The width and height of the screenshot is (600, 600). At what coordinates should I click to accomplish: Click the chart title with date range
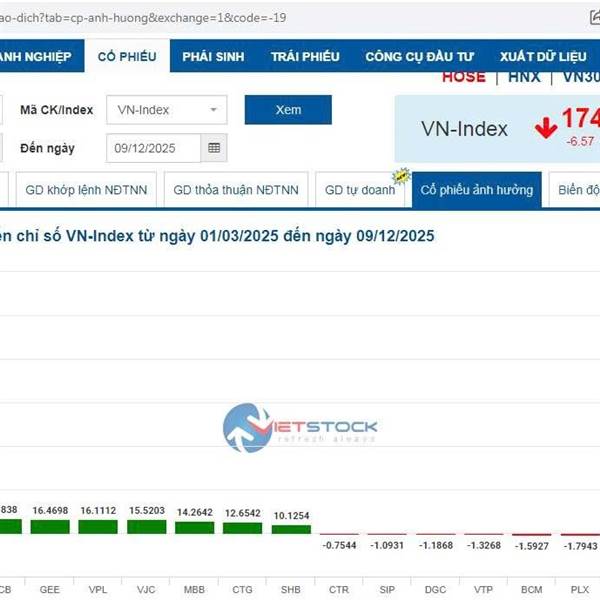pyautogui.click(x=217, y=236)
